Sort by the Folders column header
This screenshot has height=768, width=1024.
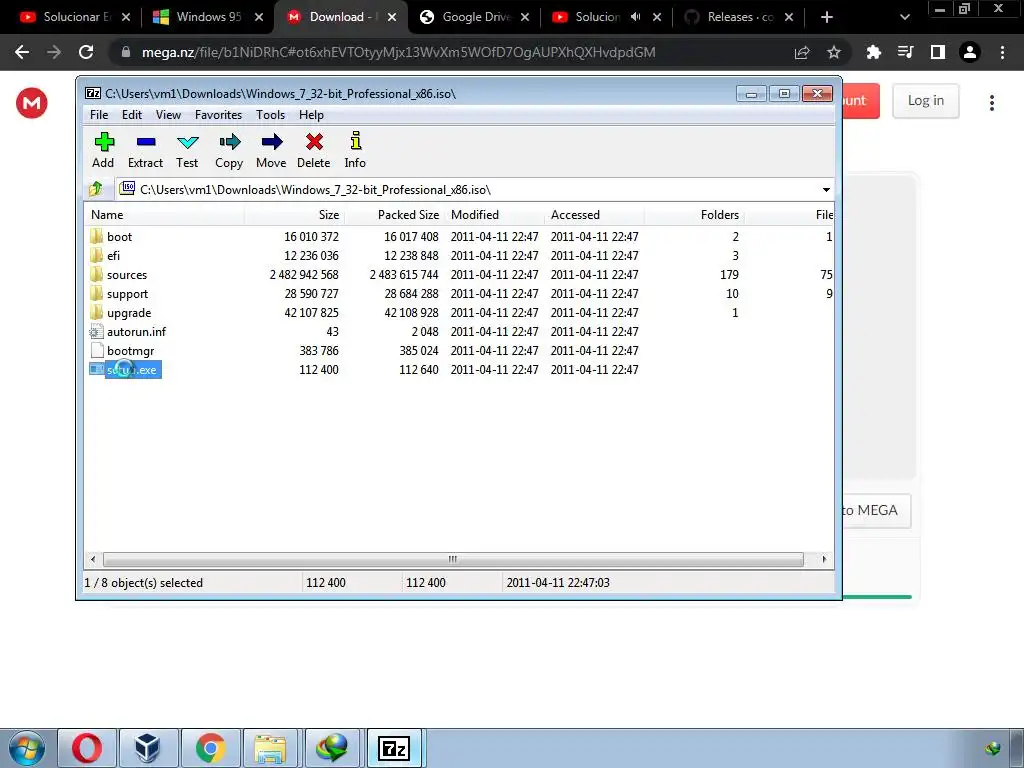(694, 215)
